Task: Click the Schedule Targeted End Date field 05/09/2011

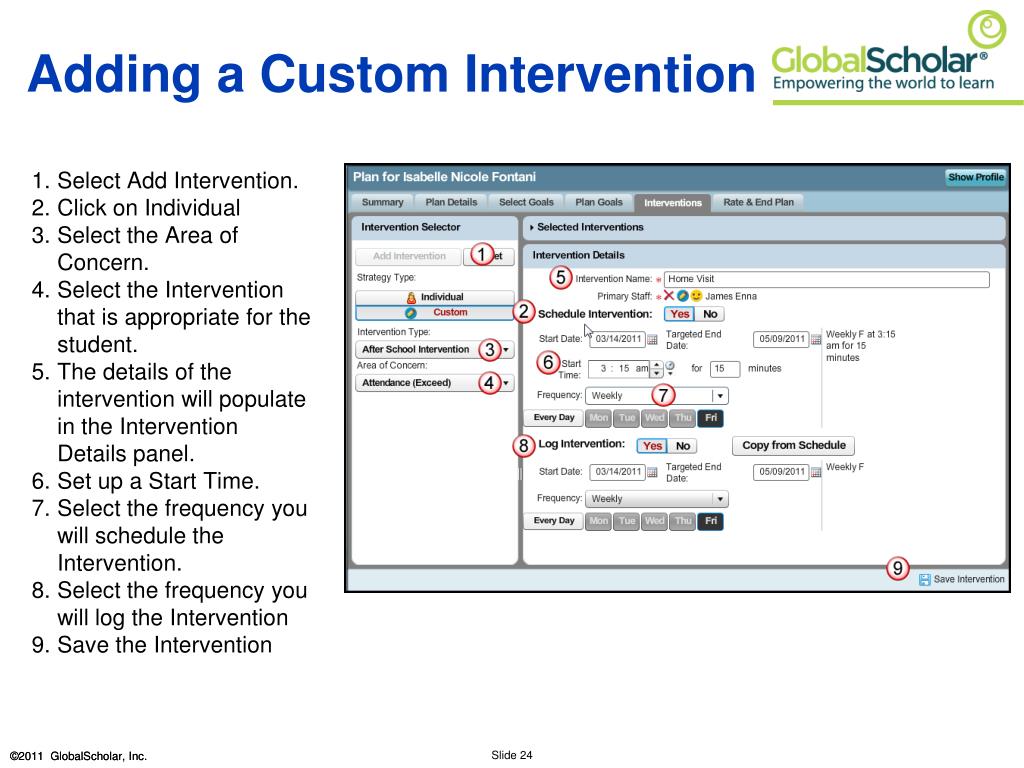Action: 782,340
